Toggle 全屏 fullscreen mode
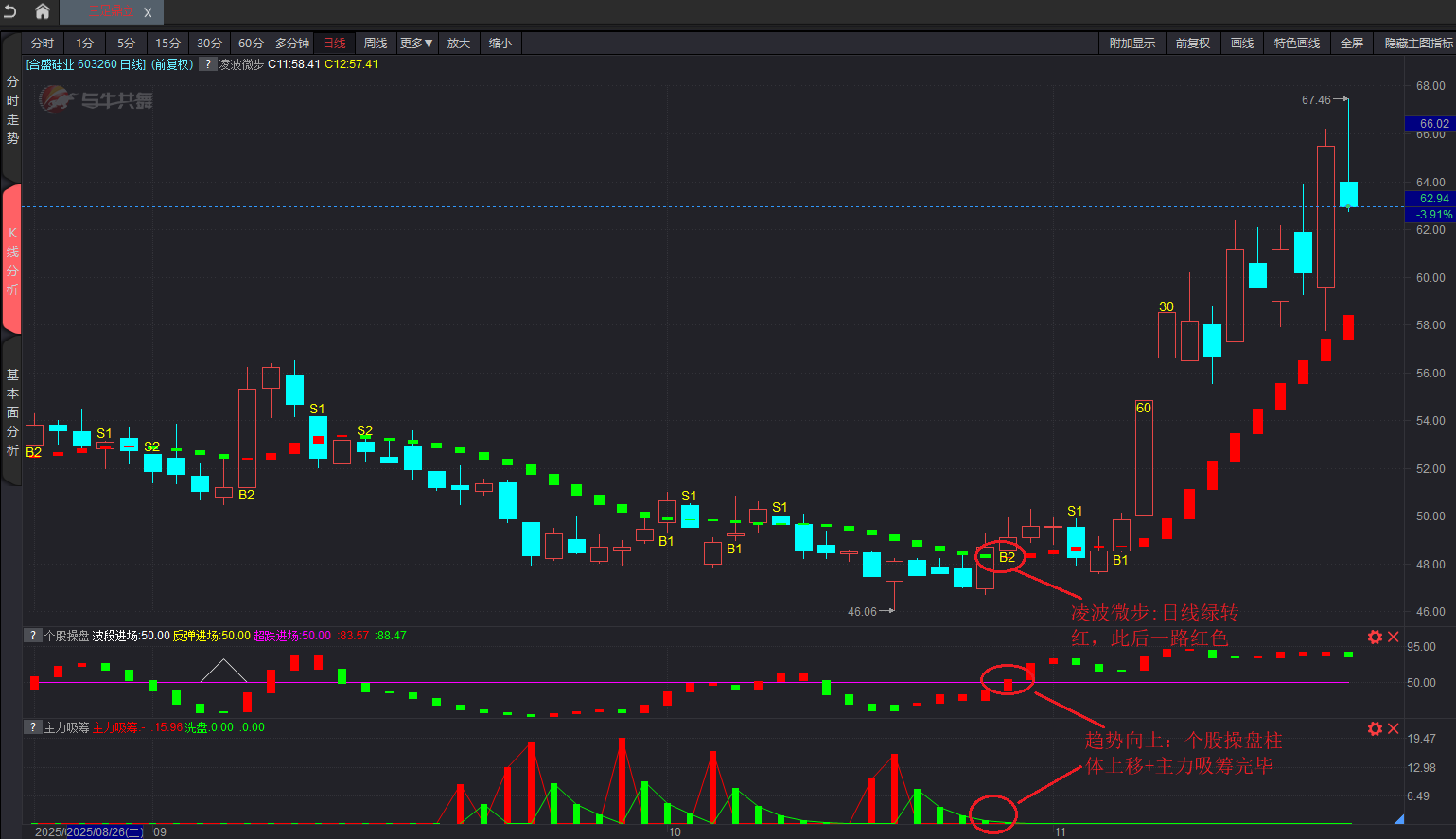Viewport: 1456px width, 839px height. pos(1352,44)
